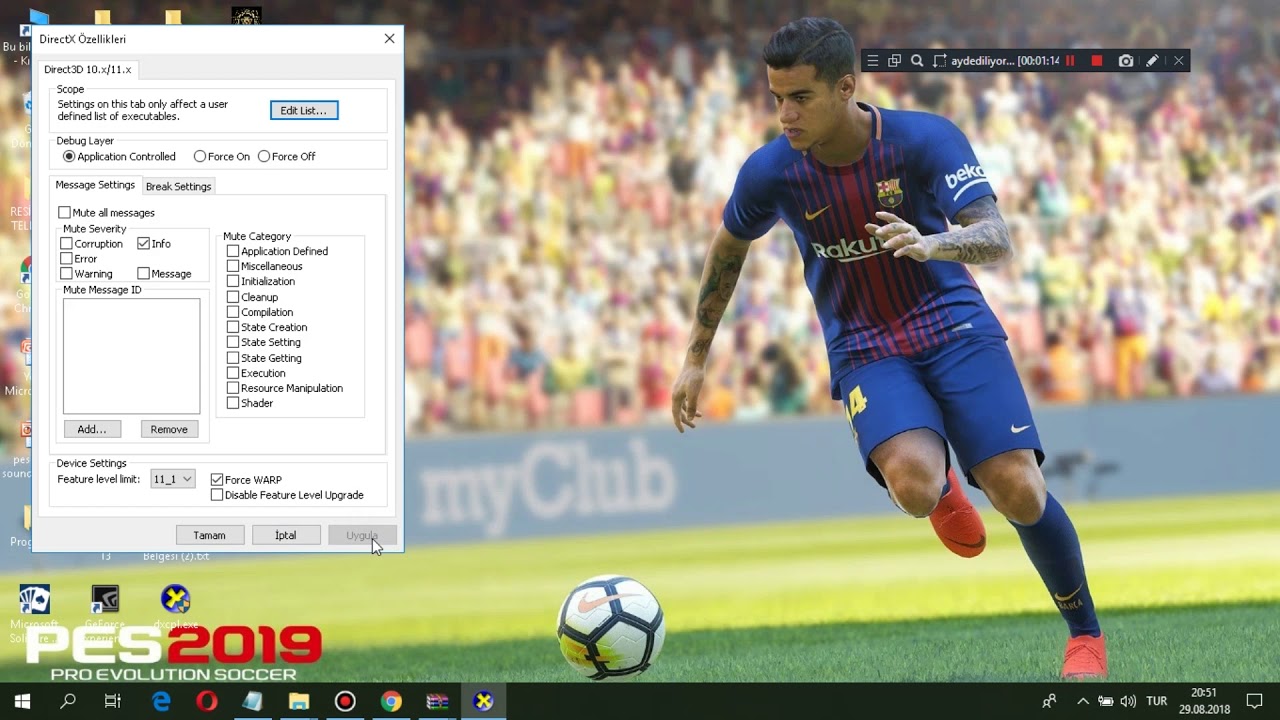This screenshot has width=1280, height=720.
Task: Check State Getting mute category
Action: (x=233, y=358)
